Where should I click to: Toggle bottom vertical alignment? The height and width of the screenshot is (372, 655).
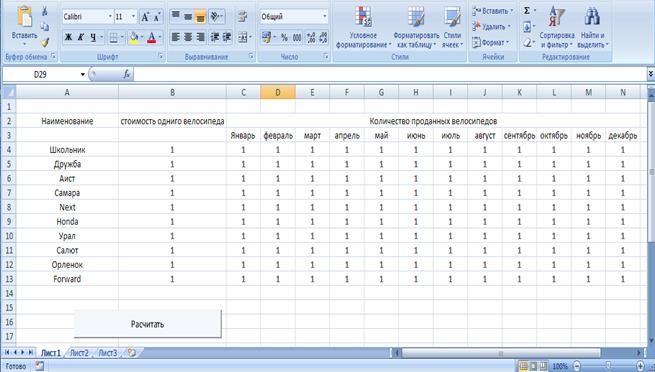click(x=201, y=17)
